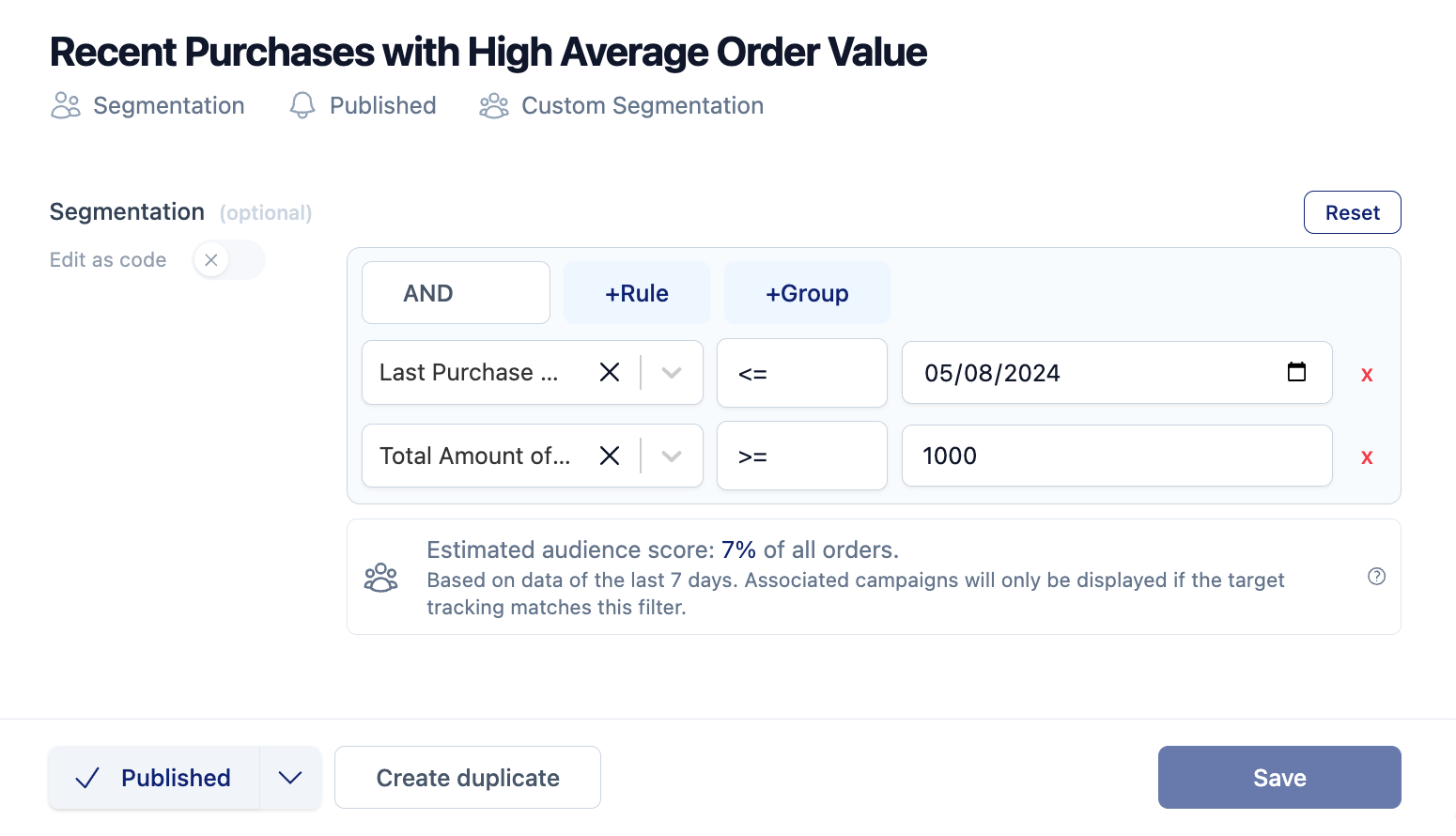Remove the Last Purchase rule with the red x
The width and height of the screenshot is (1456, 836).
1367,373
